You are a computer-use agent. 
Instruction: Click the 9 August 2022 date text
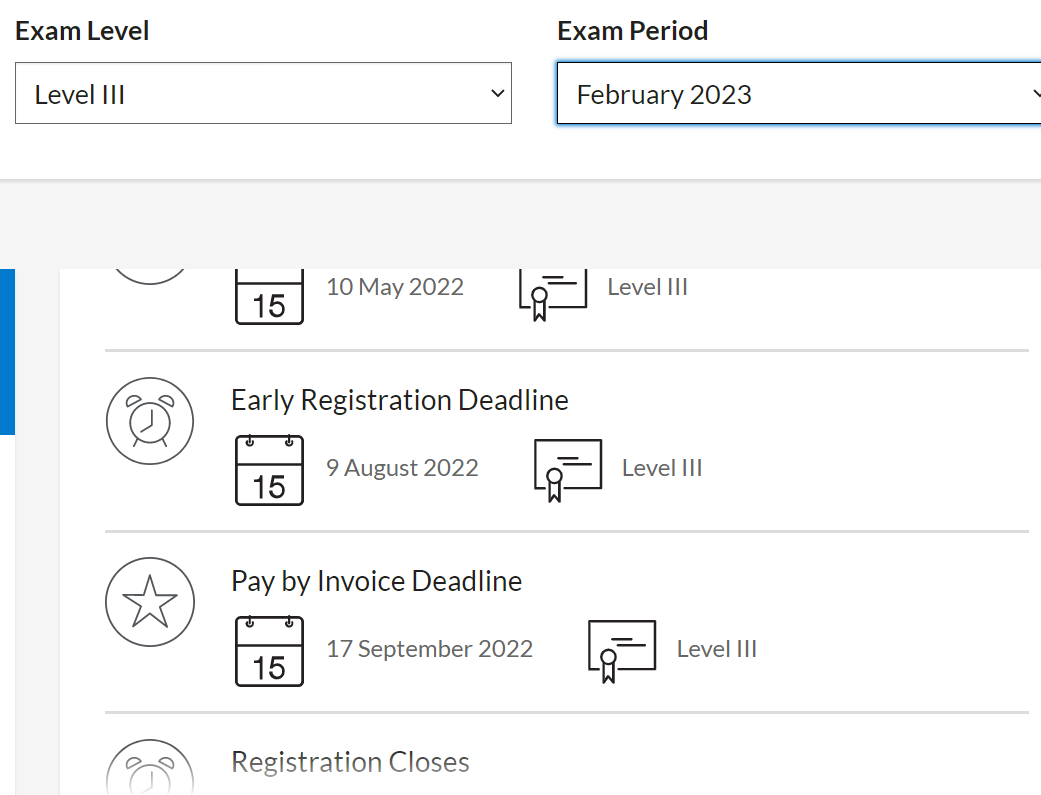pos(402,468)
